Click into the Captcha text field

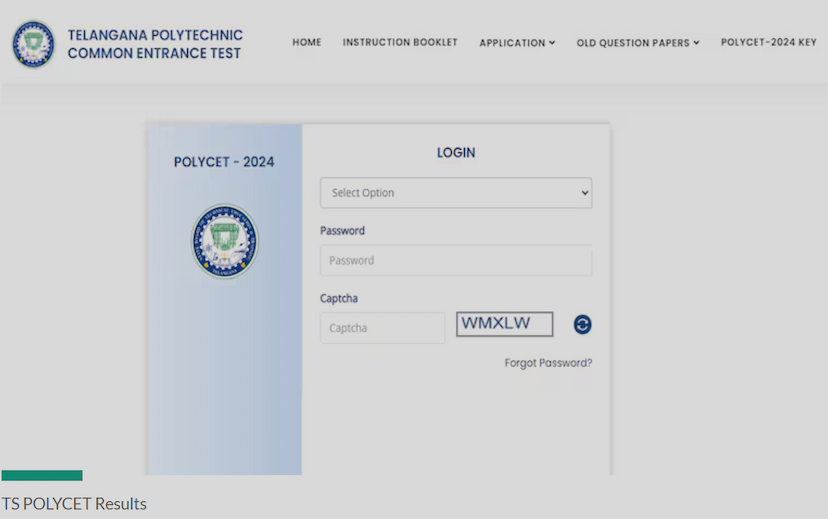[382, 328]
